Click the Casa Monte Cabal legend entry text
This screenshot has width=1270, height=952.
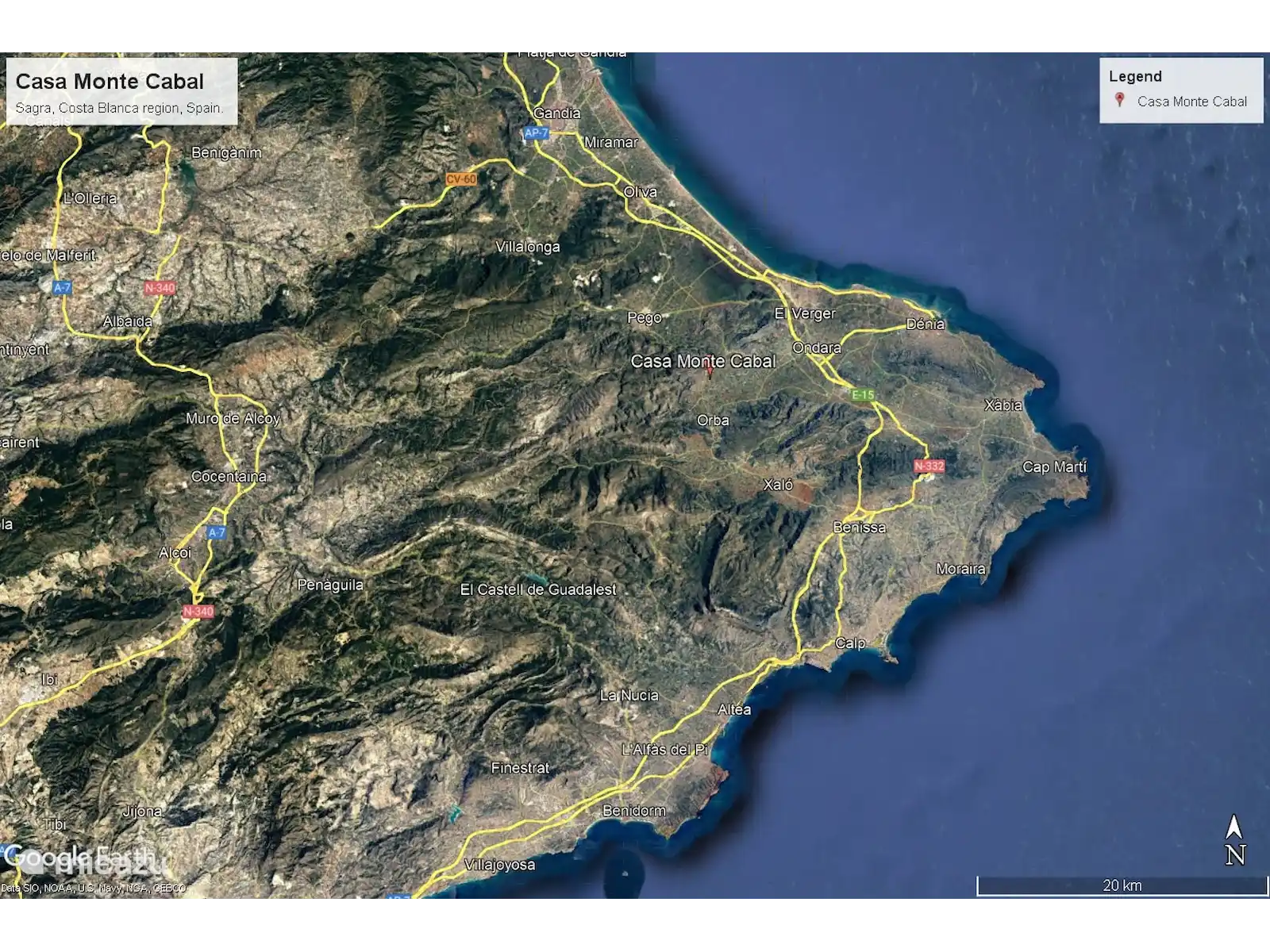click(1191, 102)
